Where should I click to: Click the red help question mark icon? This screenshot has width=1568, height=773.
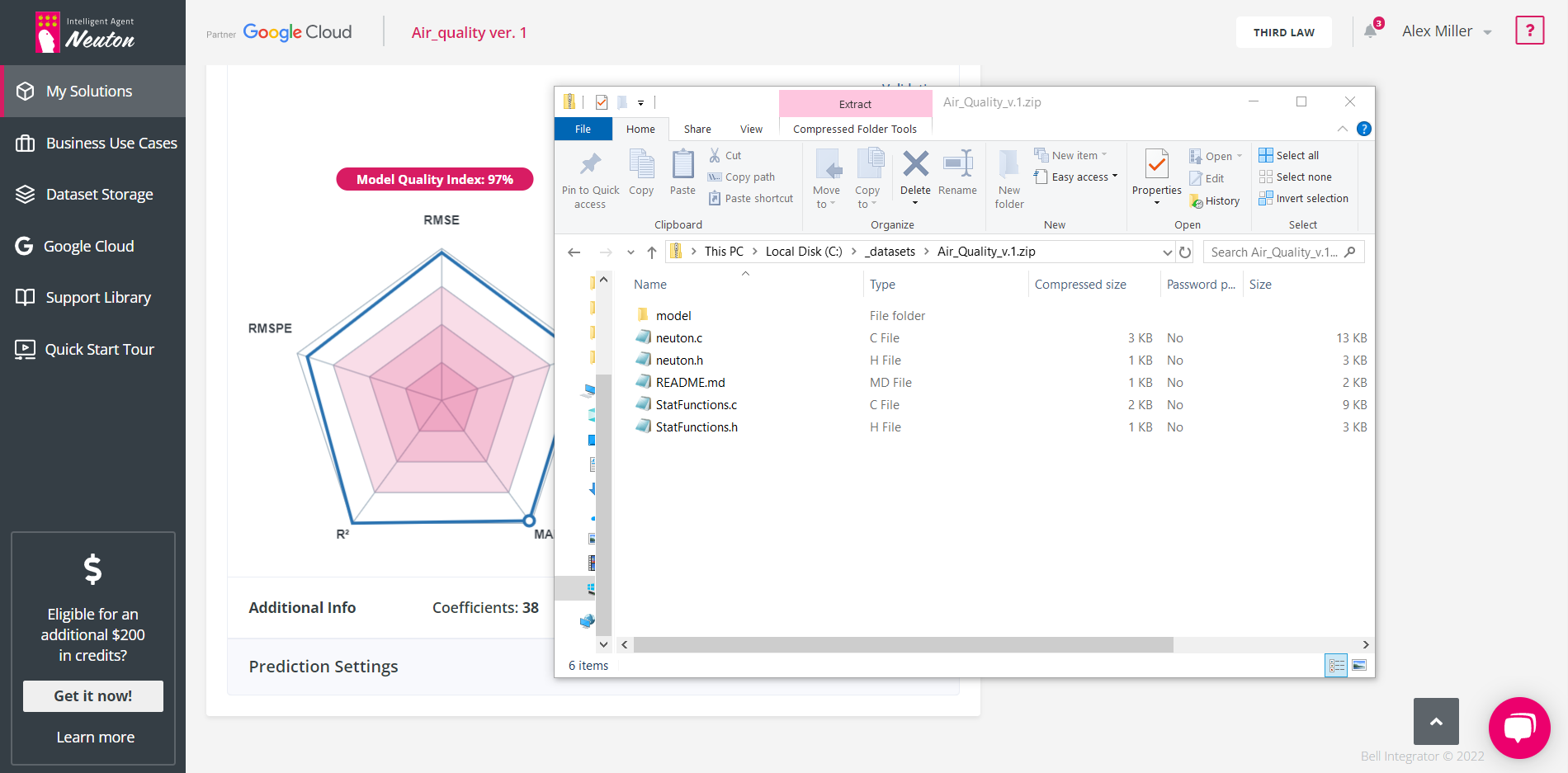point(1529,31)
